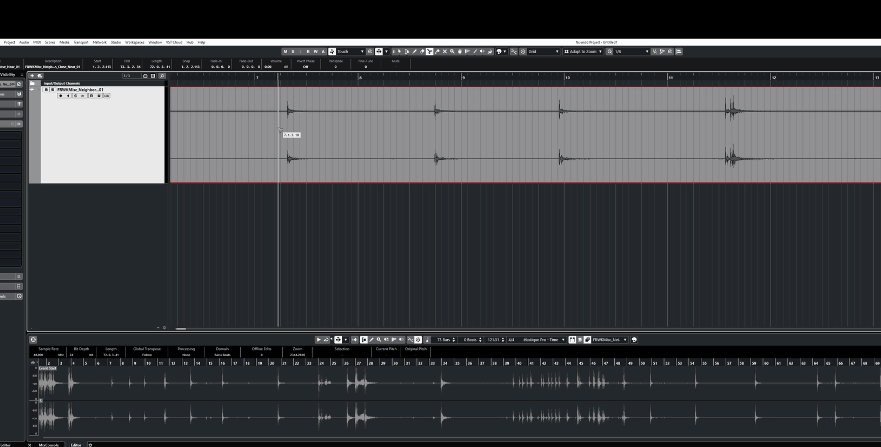Click the FBWKMise_Neigh track name
Image resolution: width=881 pixels, height=447 pixels.
point(80,90)
